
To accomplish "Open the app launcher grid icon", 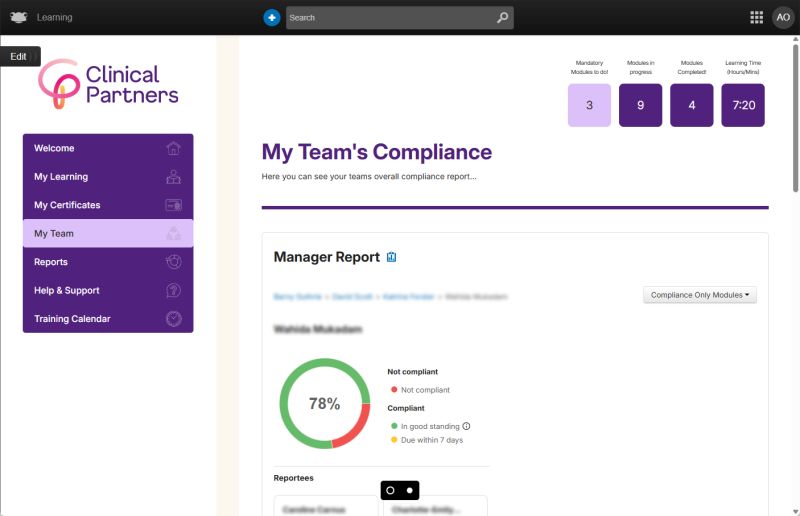I will 756,17.
